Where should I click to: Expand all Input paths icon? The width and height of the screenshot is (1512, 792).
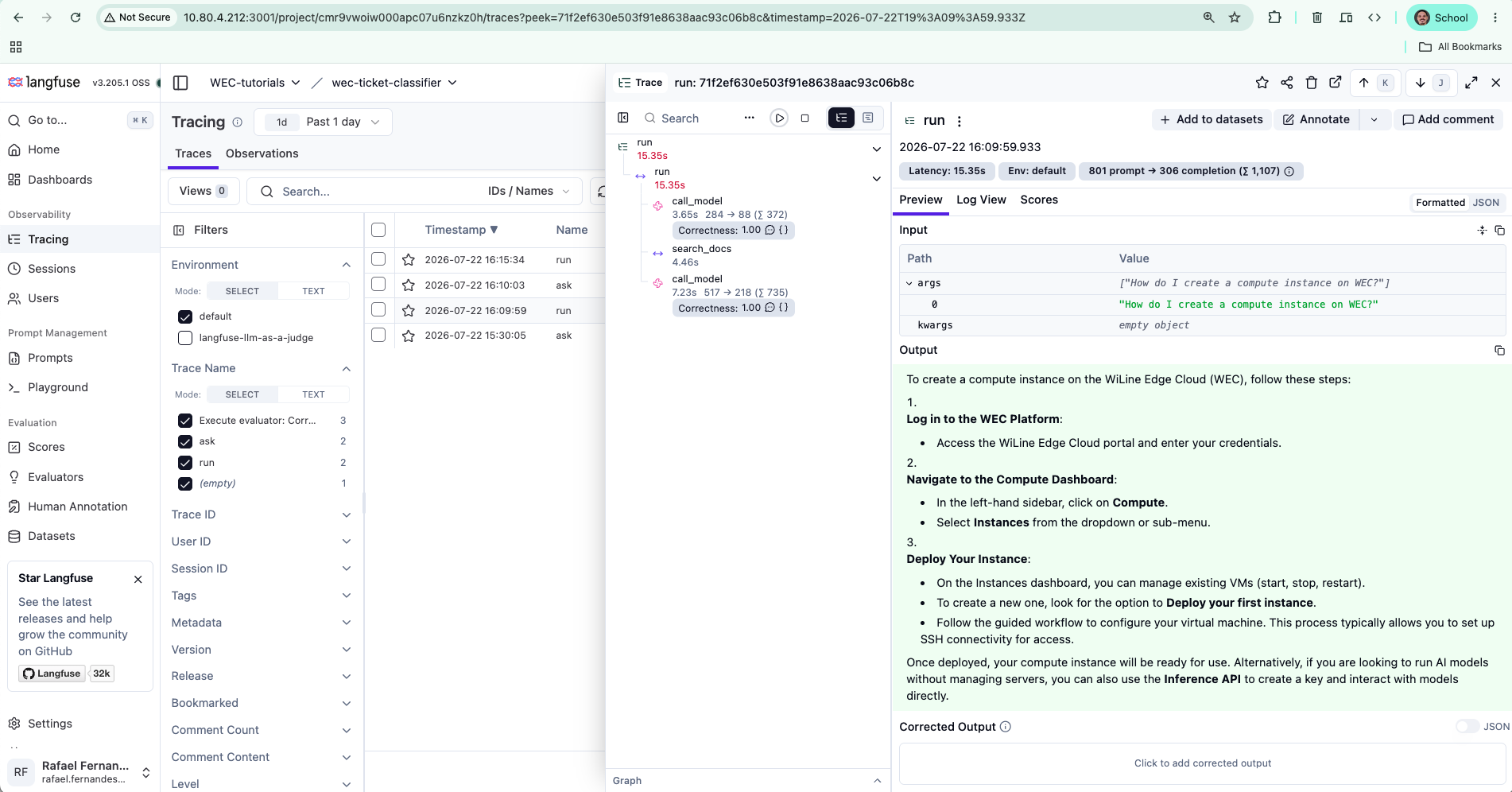[1482, 230]
